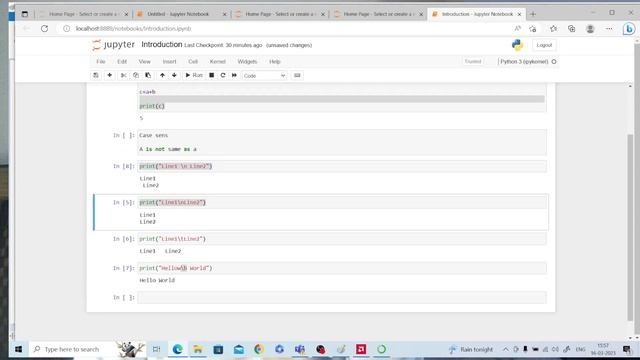Viewport: 640px width, 360px height.
Task: Open the cell type Code dropdown
Action: click(x=264, y=76)
